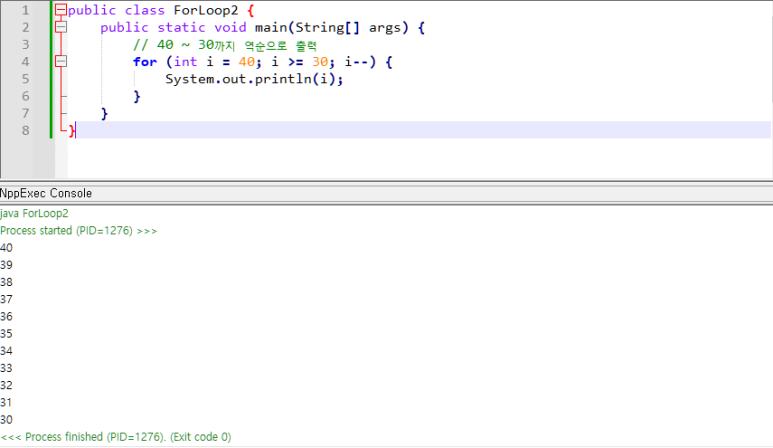Click the 'Process finished' exit code line
This screenshot has height=448, width=773.
pyautogui.click(x=116, y=437)
